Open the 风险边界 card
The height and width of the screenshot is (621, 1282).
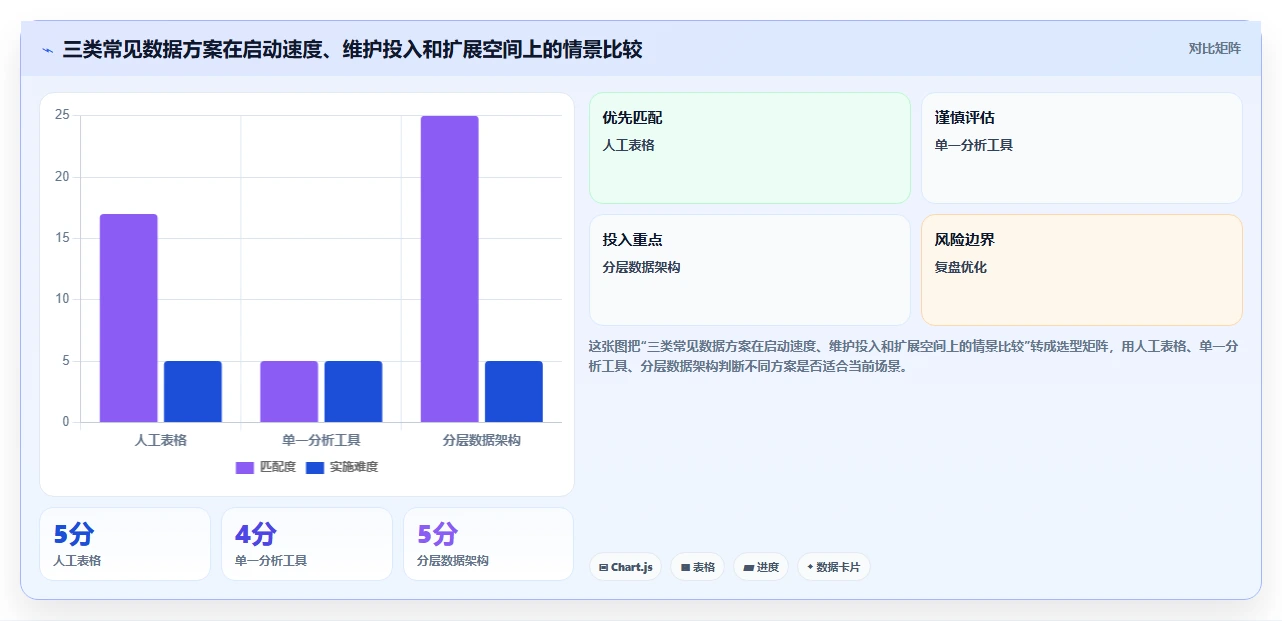click(x=1082, y=270)
